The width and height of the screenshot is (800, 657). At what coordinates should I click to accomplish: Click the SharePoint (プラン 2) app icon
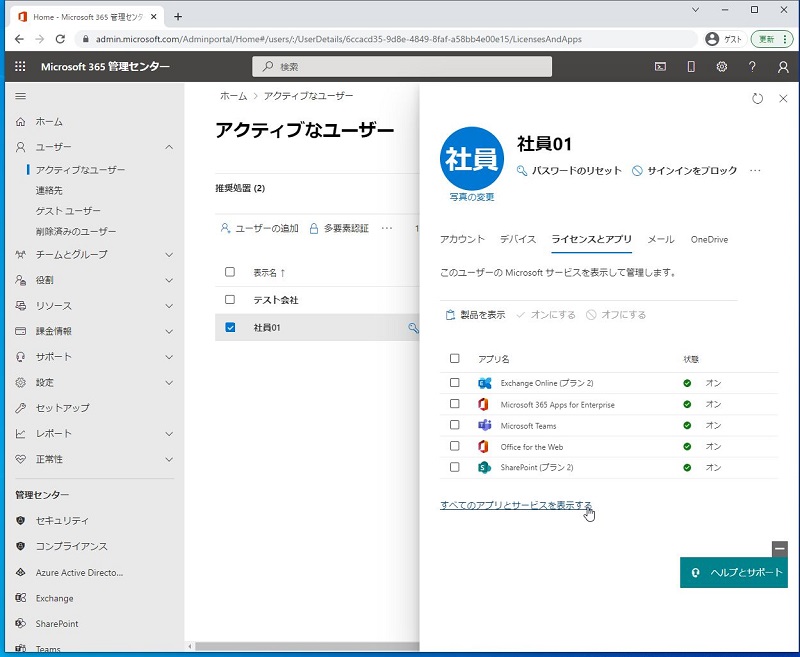484,467
